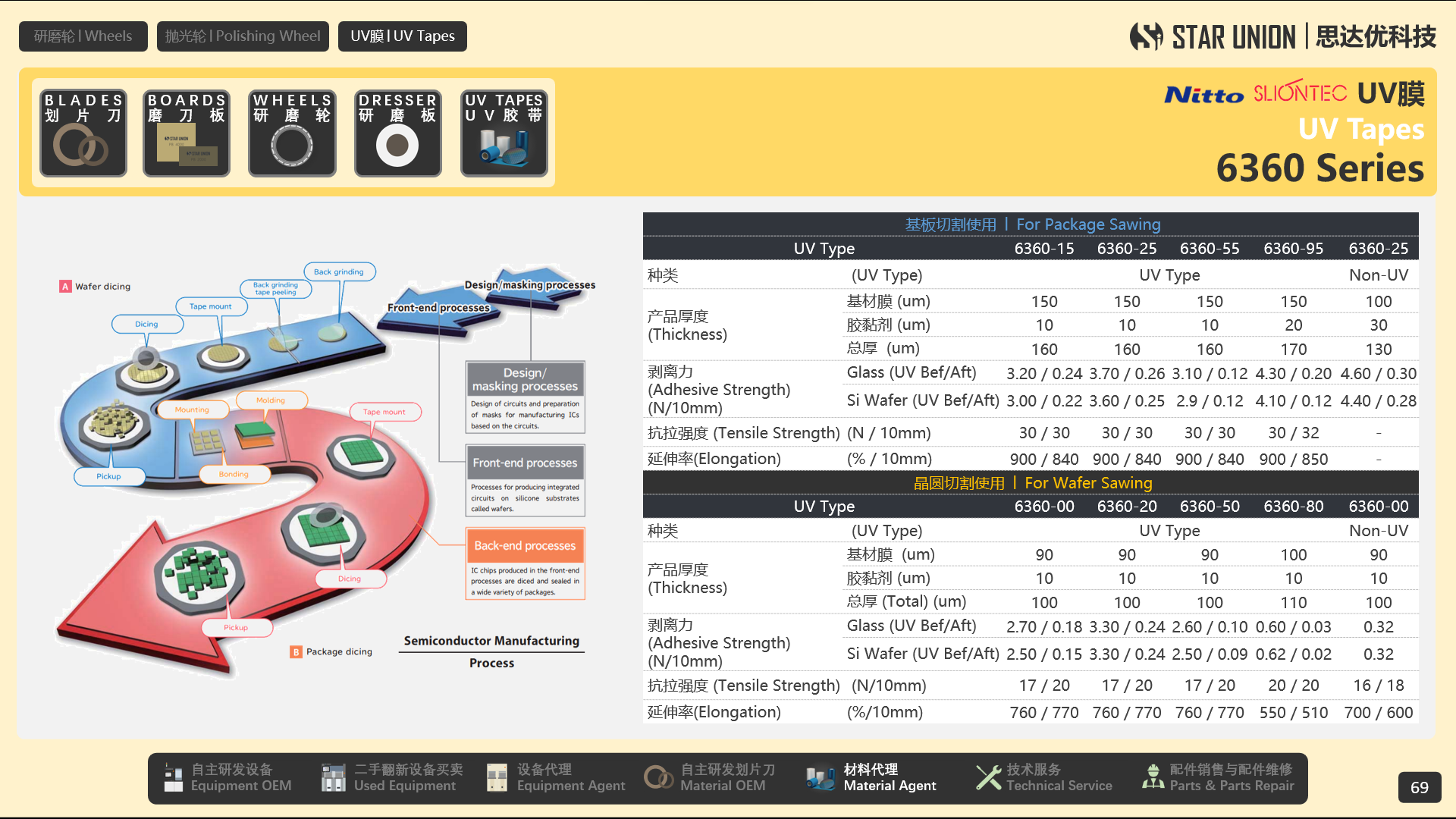Click the value 30 / 32
This screenshot has height=819, width=1456.
click(1293, 433)
